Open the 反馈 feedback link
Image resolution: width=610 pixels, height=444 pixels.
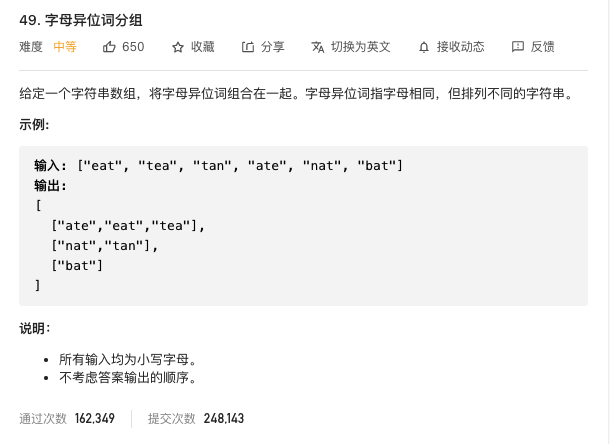pos(542,47)
